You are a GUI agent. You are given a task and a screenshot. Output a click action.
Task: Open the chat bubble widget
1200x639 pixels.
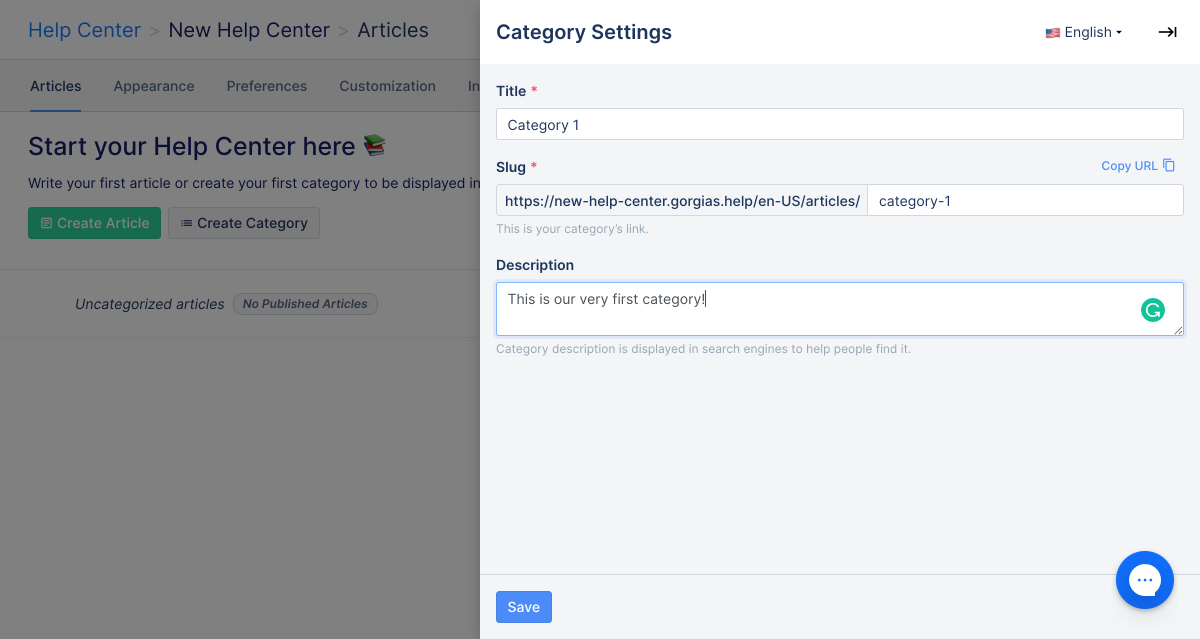click(1145, 580)
